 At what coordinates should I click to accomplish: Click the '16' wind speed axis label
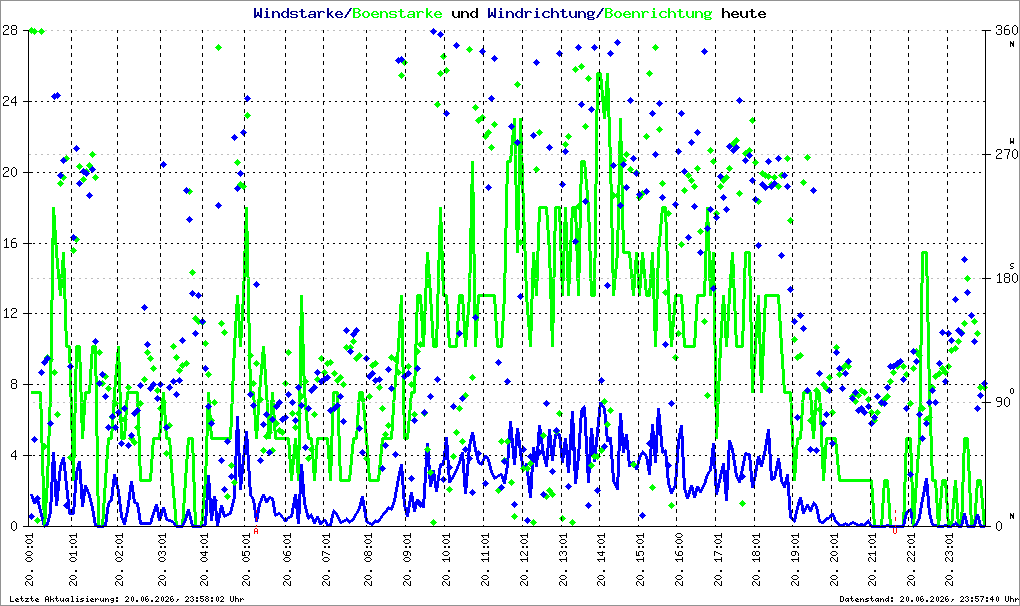(10, 243)
